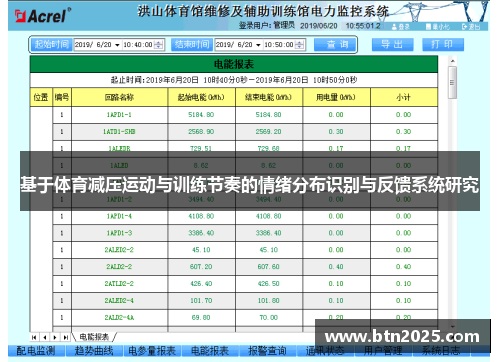Click starting energy value 101.70
The image size is (500, 362).
click(201, 301)
